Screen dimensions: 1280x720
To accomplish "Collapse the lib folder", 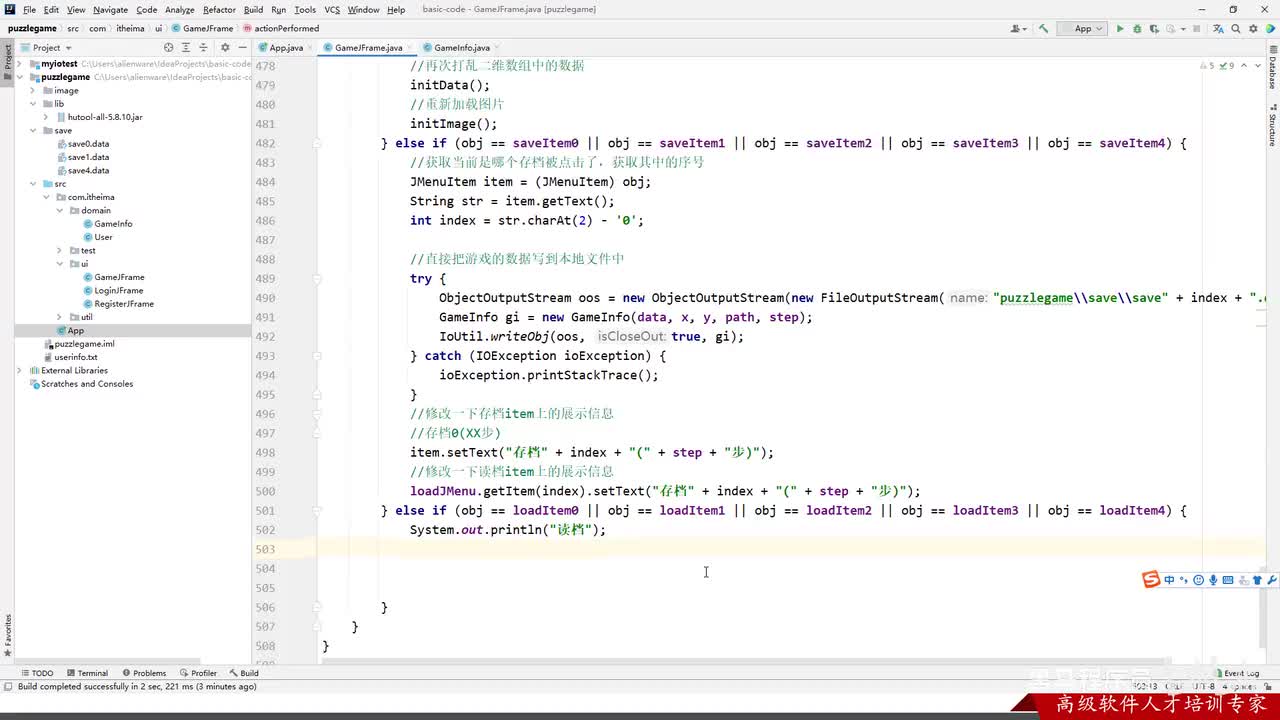I will [33, 104].
